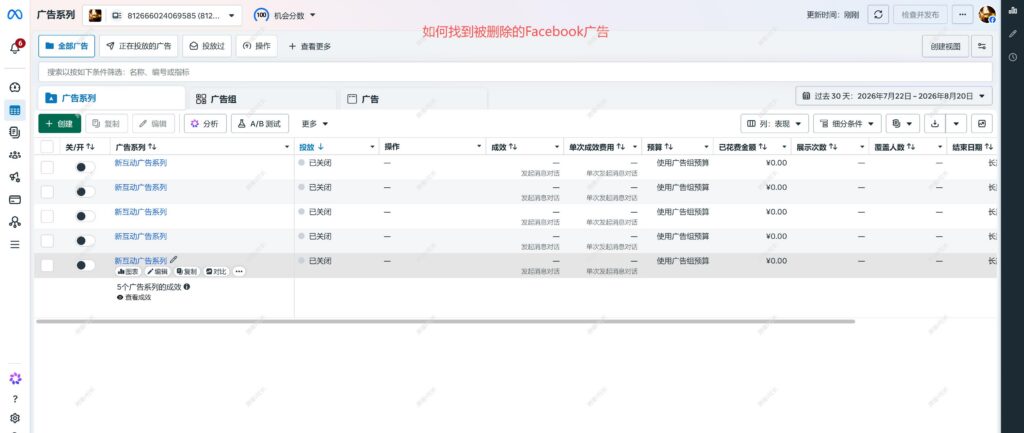Open the megaphone advertising settings sidebar icon
Screen dimensions: 1024x433
tap(15, 177)
